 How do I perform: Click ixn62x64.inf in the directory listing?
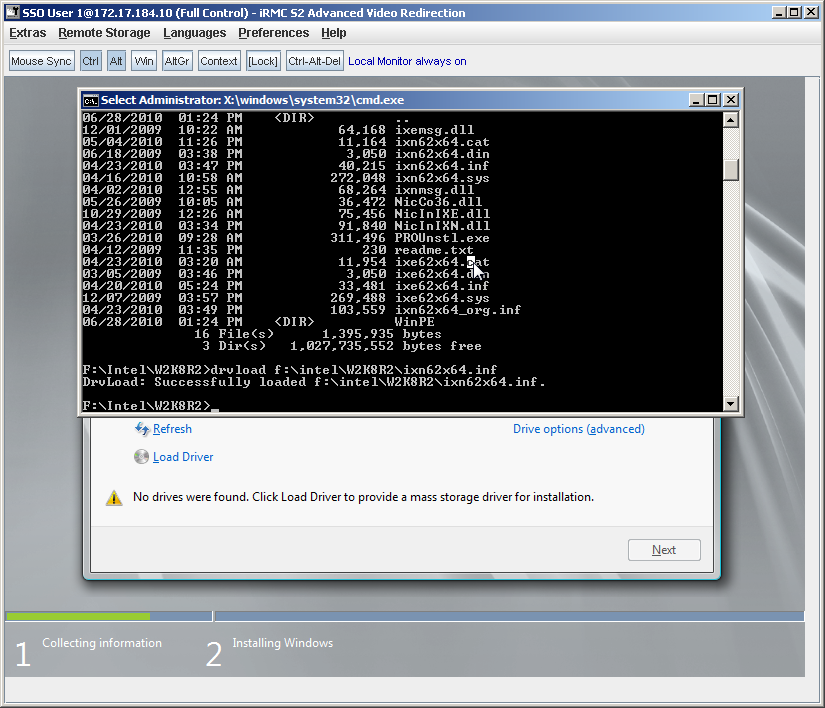[442, 166]
